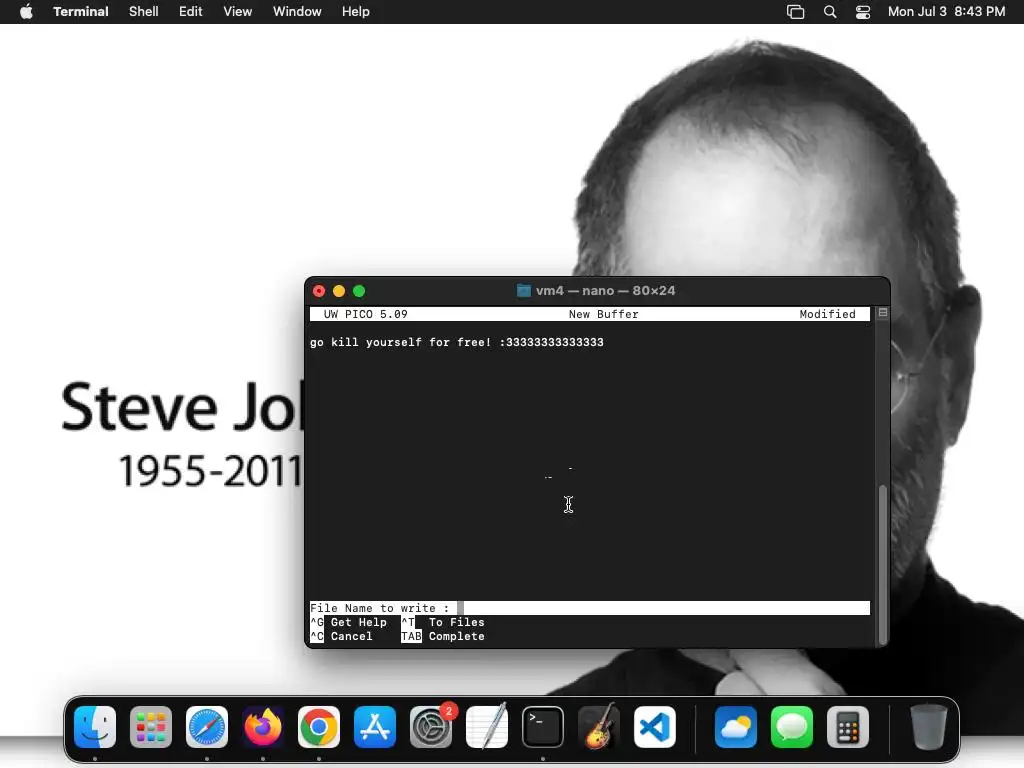Open the Terminal application menu
Screen dimensions: 1024x768
click(x=81, y=12)
